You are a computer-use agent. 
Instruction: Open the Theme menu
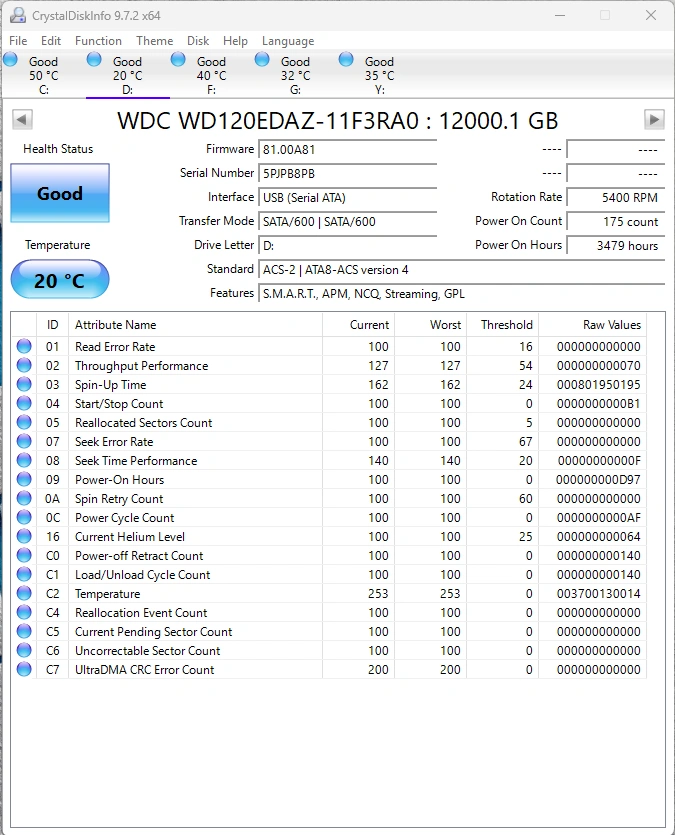[x=155, y=41]
